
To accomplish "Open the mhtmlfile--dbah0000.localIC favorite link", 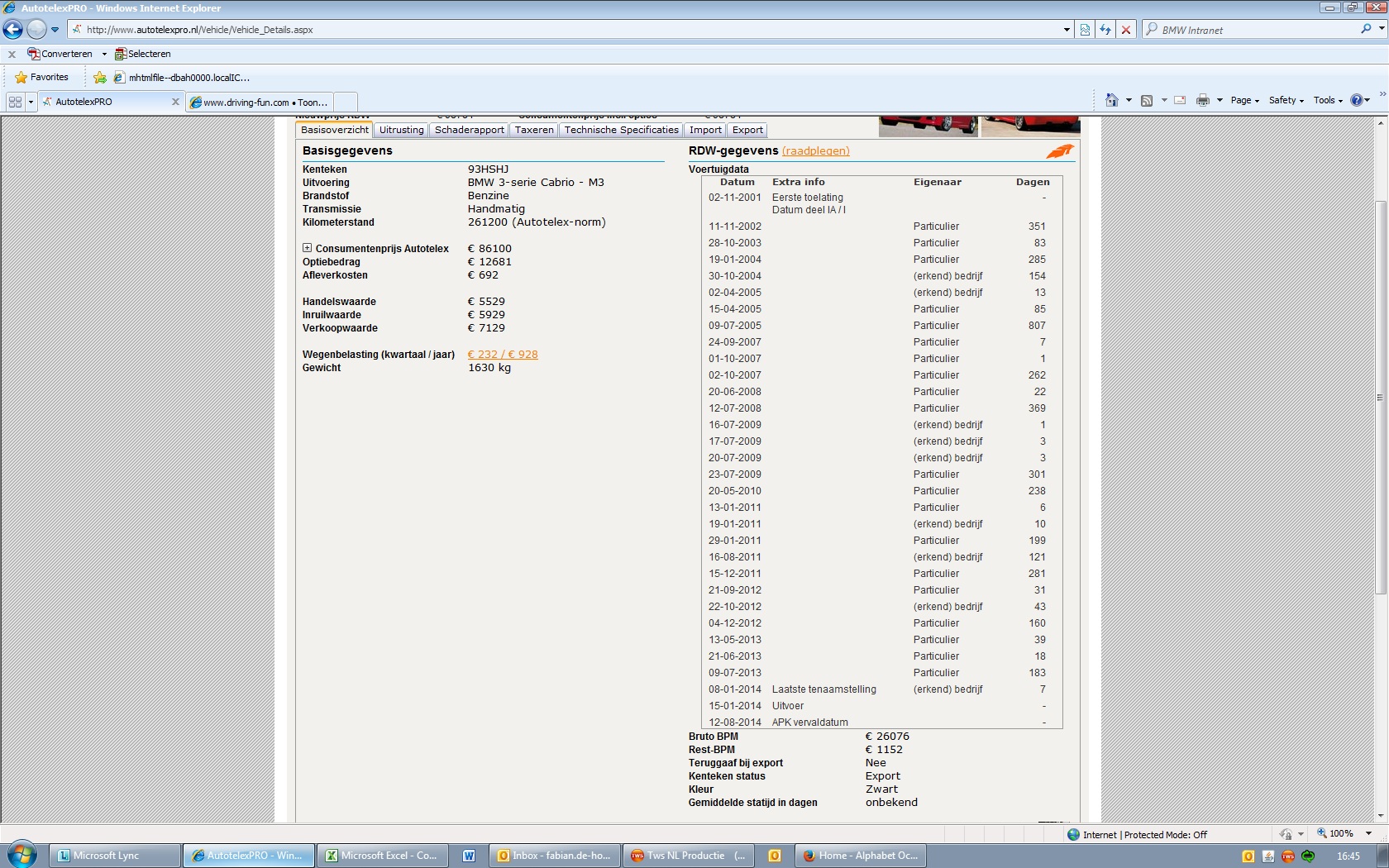I will (182, 78).
